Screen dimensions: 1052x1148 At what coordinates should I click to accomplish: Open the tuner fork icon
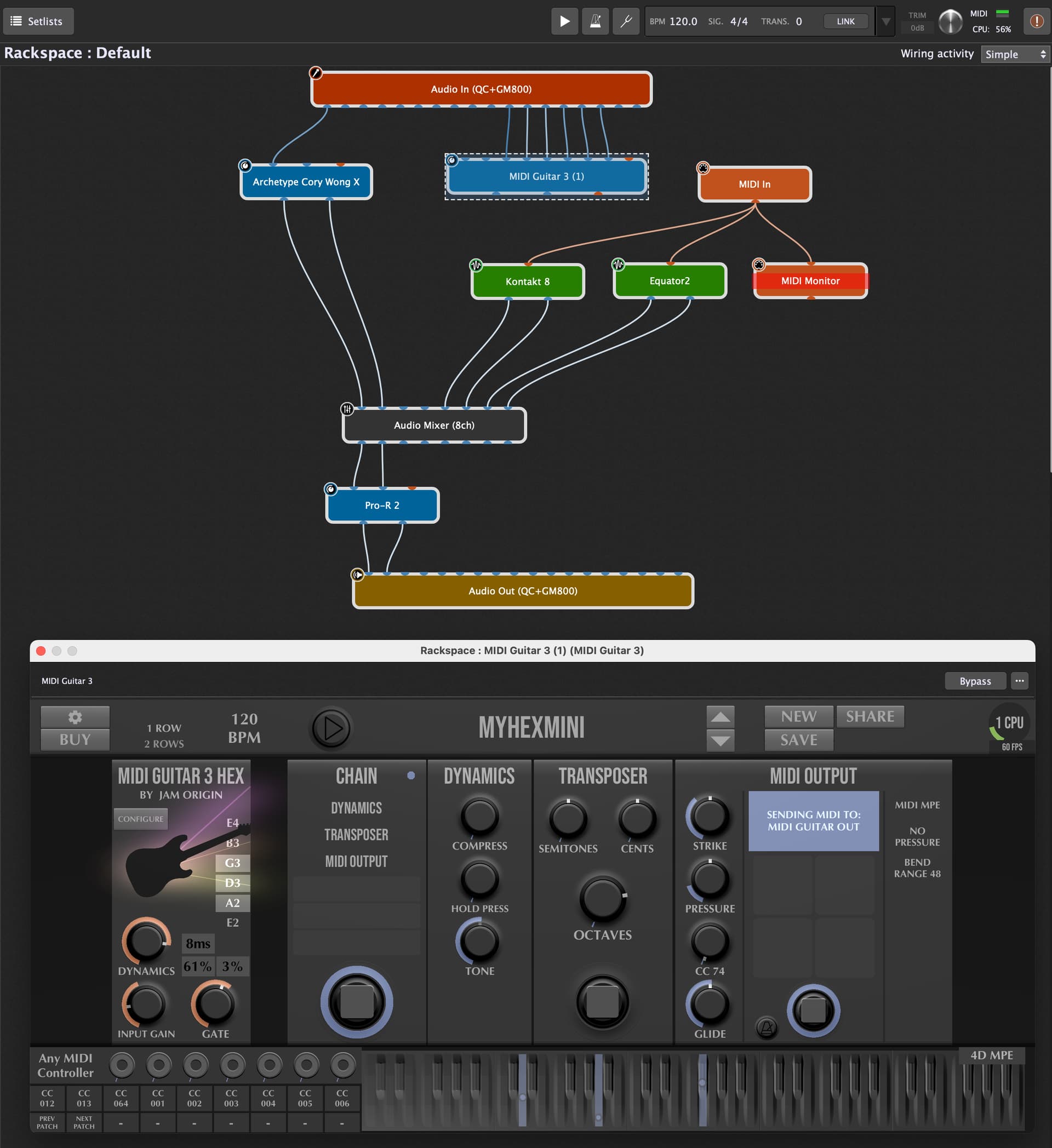625,22
